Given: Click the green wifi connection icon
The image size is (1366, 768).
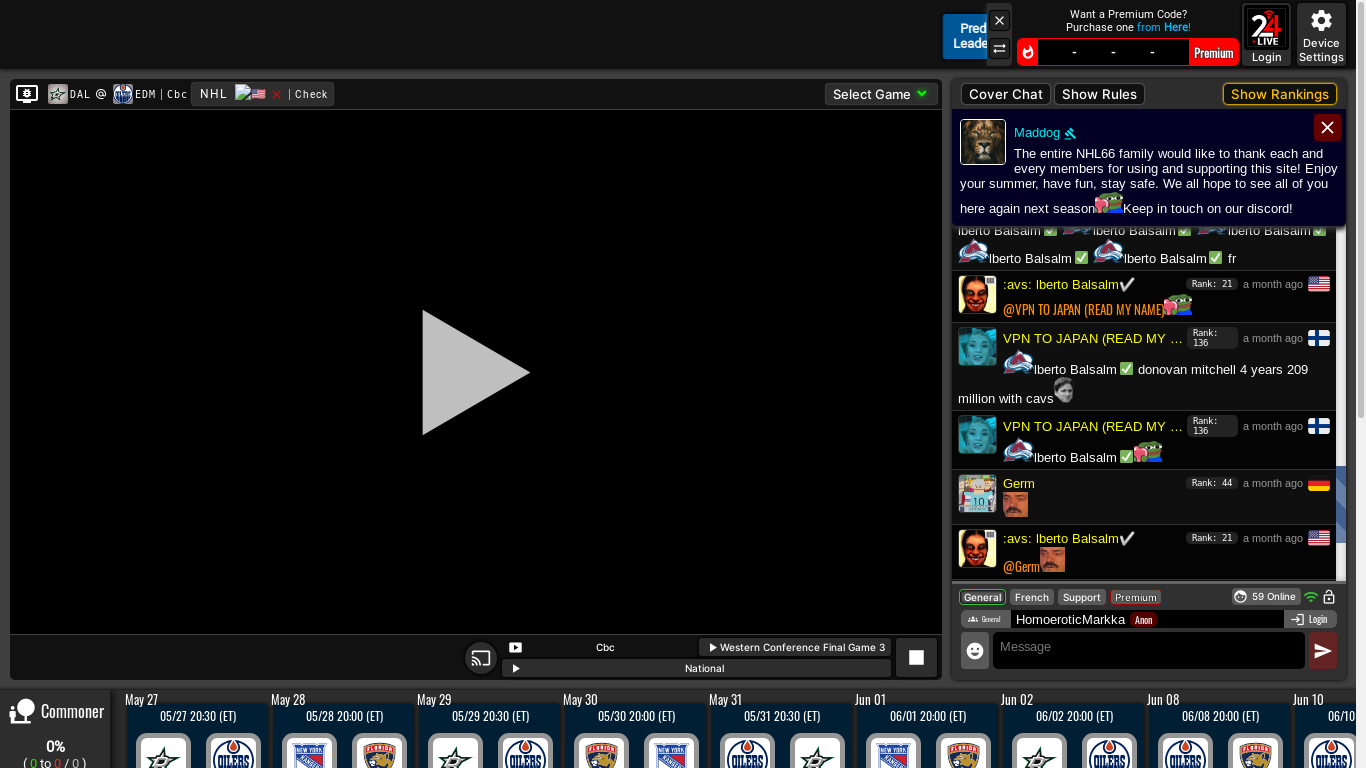Looking at the screenshot, I should pyautogui.click(x=1311, y=597).
